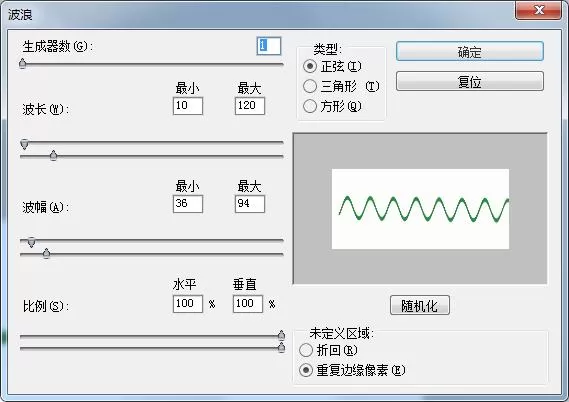Click the 未定义区域 group label

coord(341,333)
